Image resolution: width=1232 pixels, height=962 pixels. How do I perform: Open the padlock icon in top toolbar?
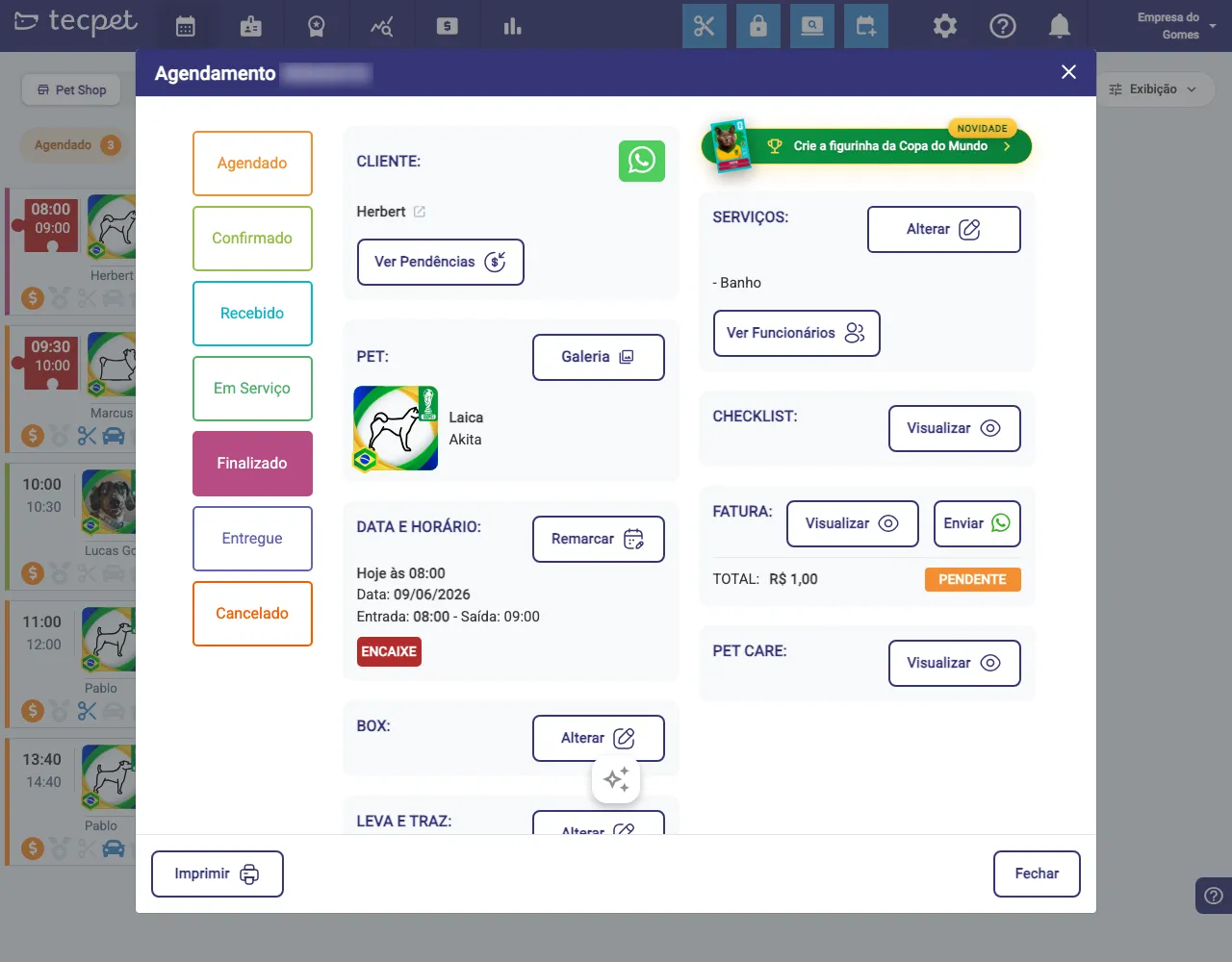pyautogui.click(x=758, y=26)
